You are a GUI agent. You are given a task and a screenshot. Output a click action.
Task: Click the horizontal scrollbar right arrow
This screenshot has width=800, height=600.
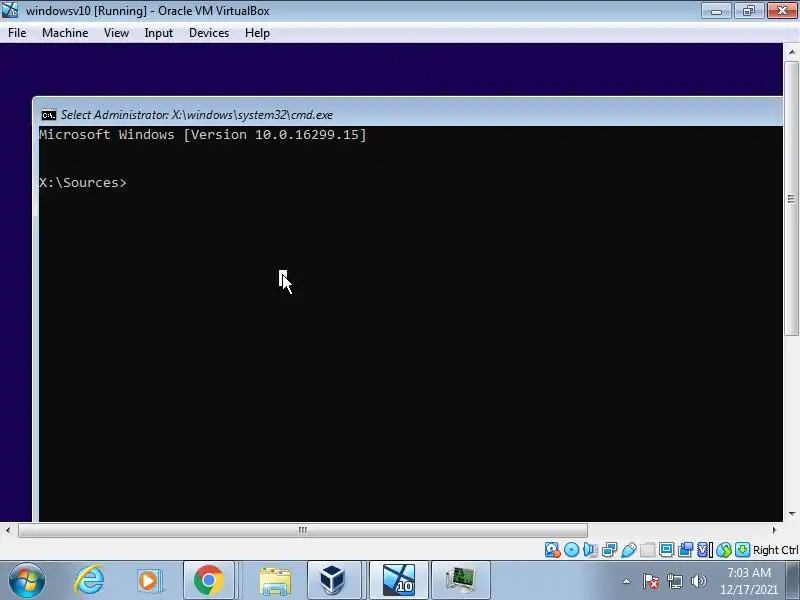[x=774, y=530]
